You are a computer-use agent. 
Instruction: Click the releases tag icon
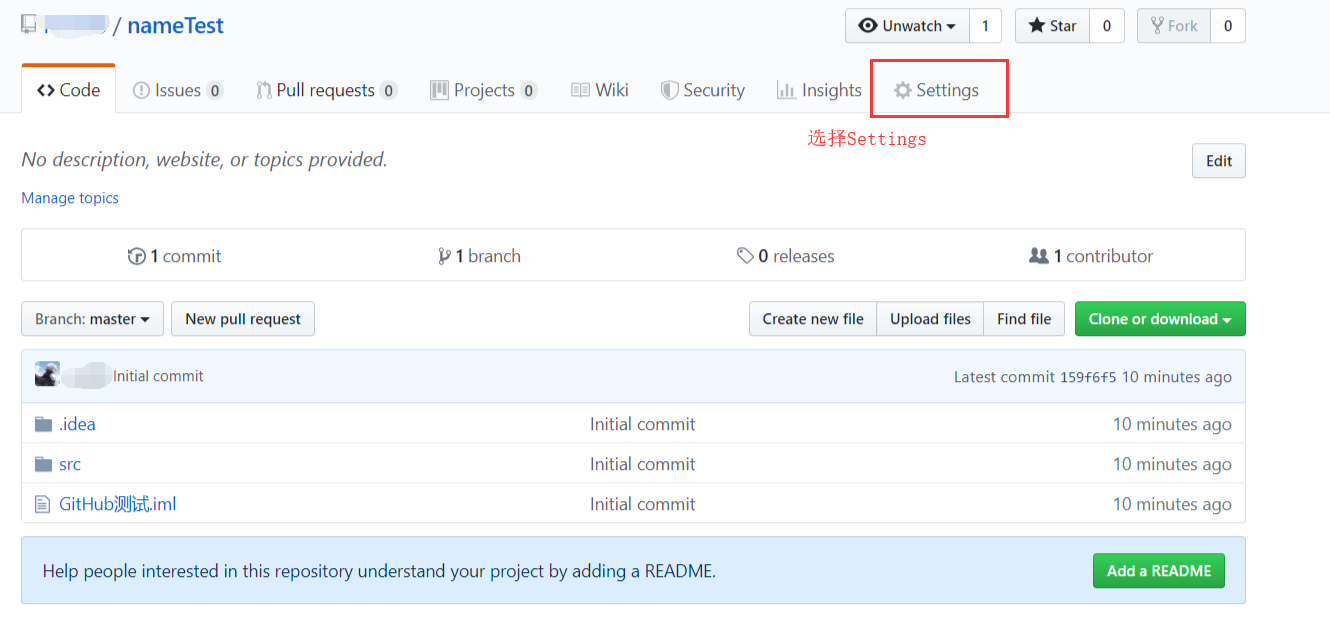click(747, 255)
